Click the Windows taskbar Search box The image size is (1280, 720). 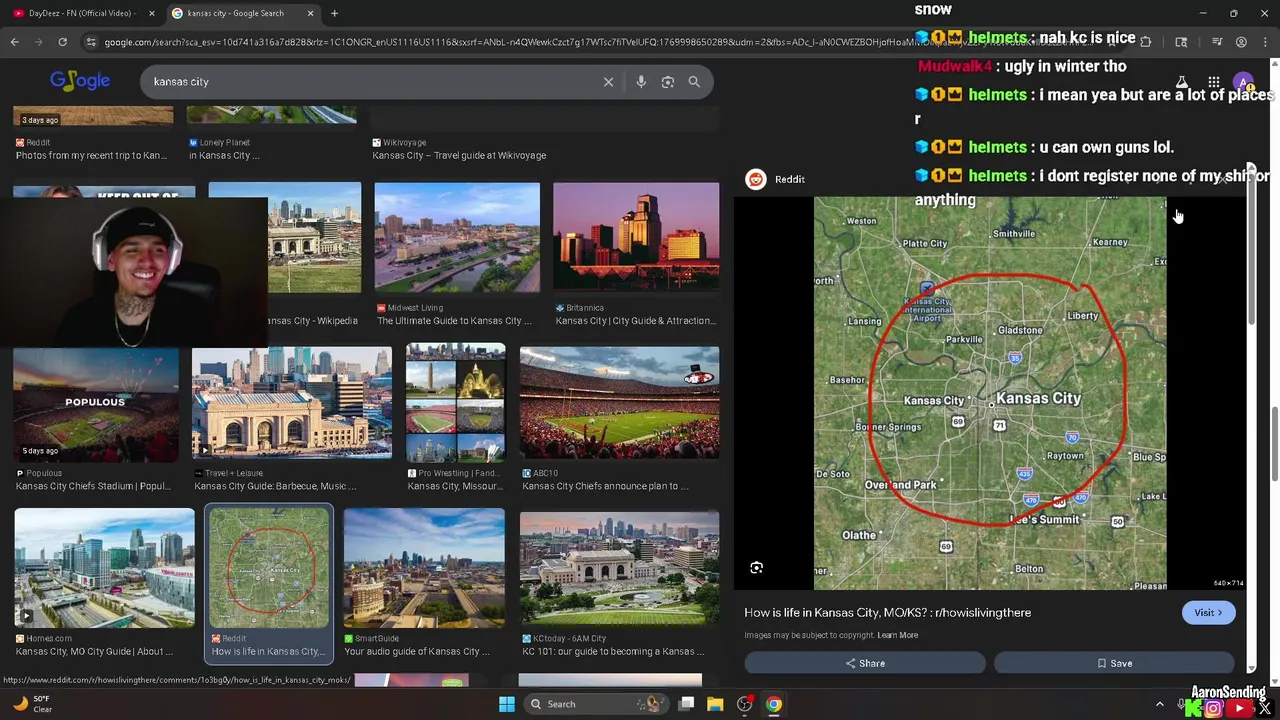pos(596,704)
